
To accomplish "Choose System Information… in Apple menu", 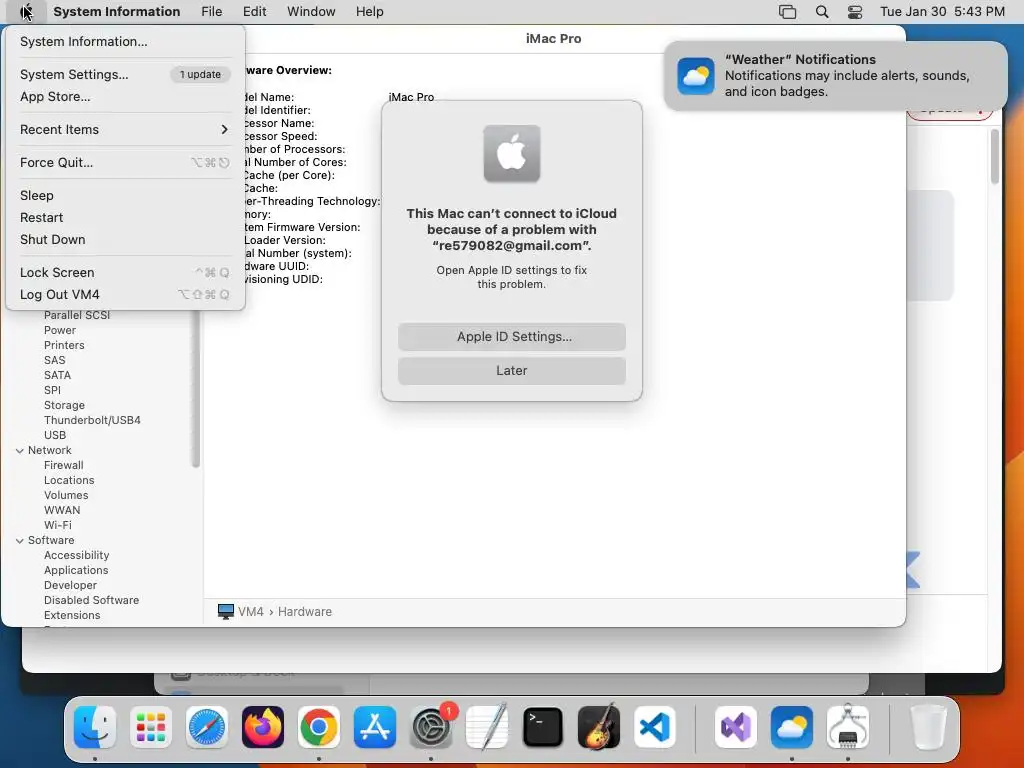I will click(125, 42).
